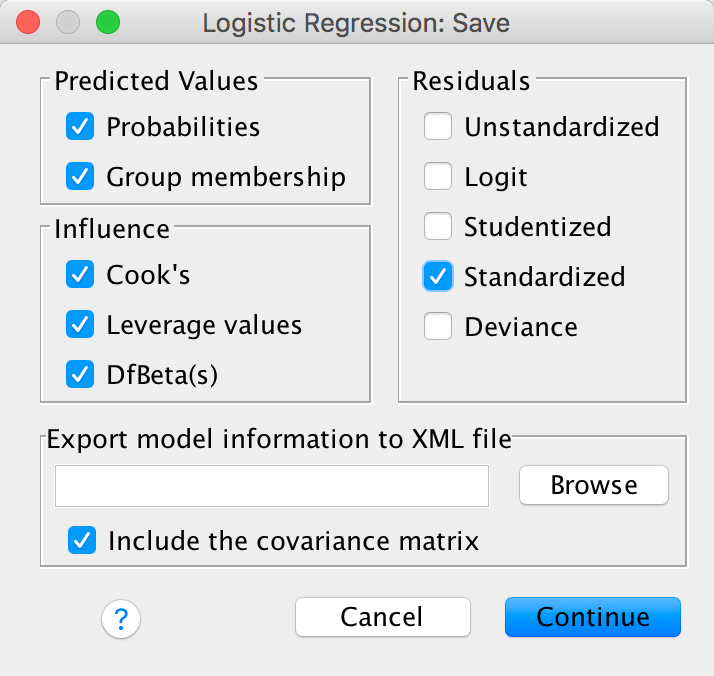Viewport: 714px width, 676px height.
Task: Tick the Deviance residuals checkbox
Action: click(437, 327)
